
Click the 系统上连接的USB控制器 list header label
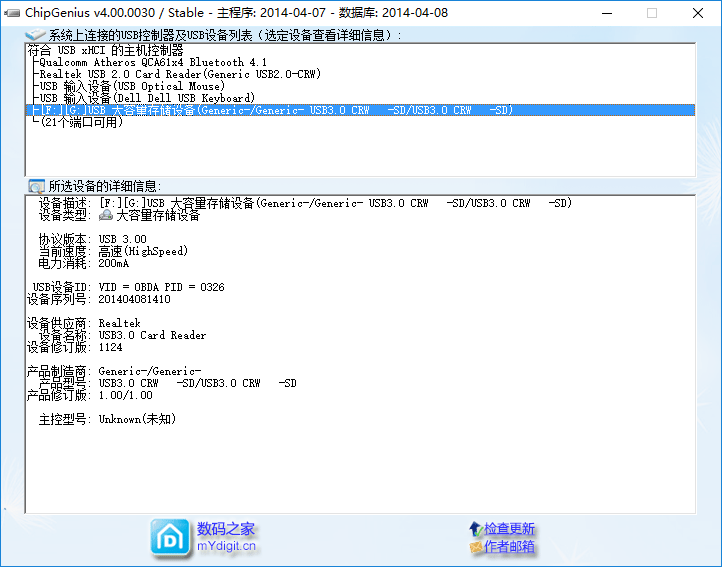[225, 35]
